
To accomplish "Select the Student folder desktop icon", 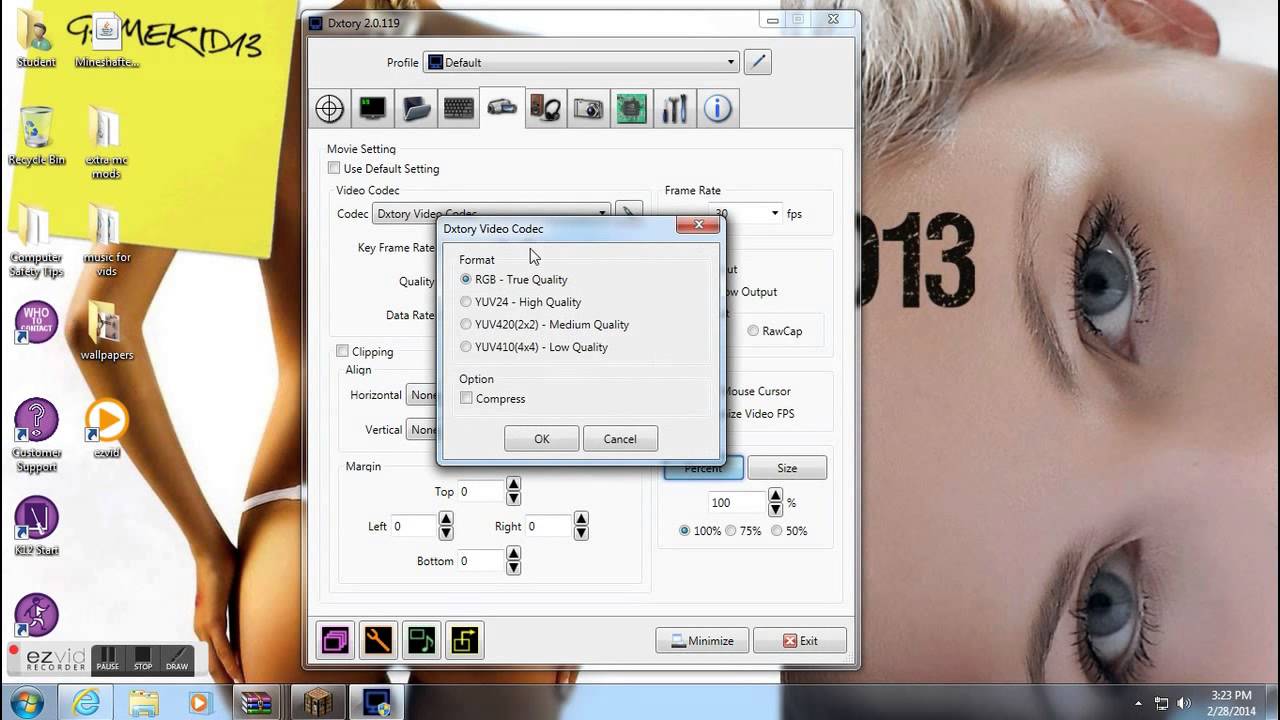I will [x=36, y=41].
